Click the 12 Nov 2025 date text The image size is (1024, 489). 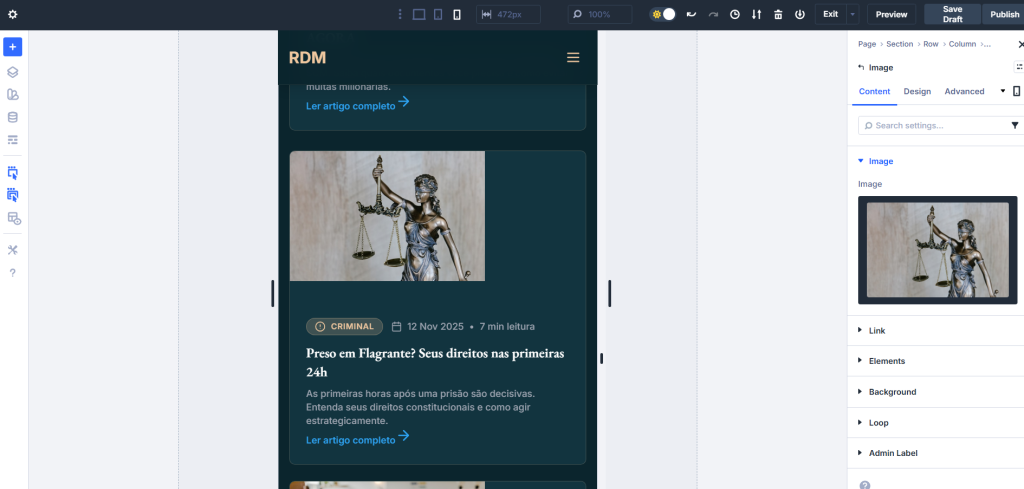(435, 326)
